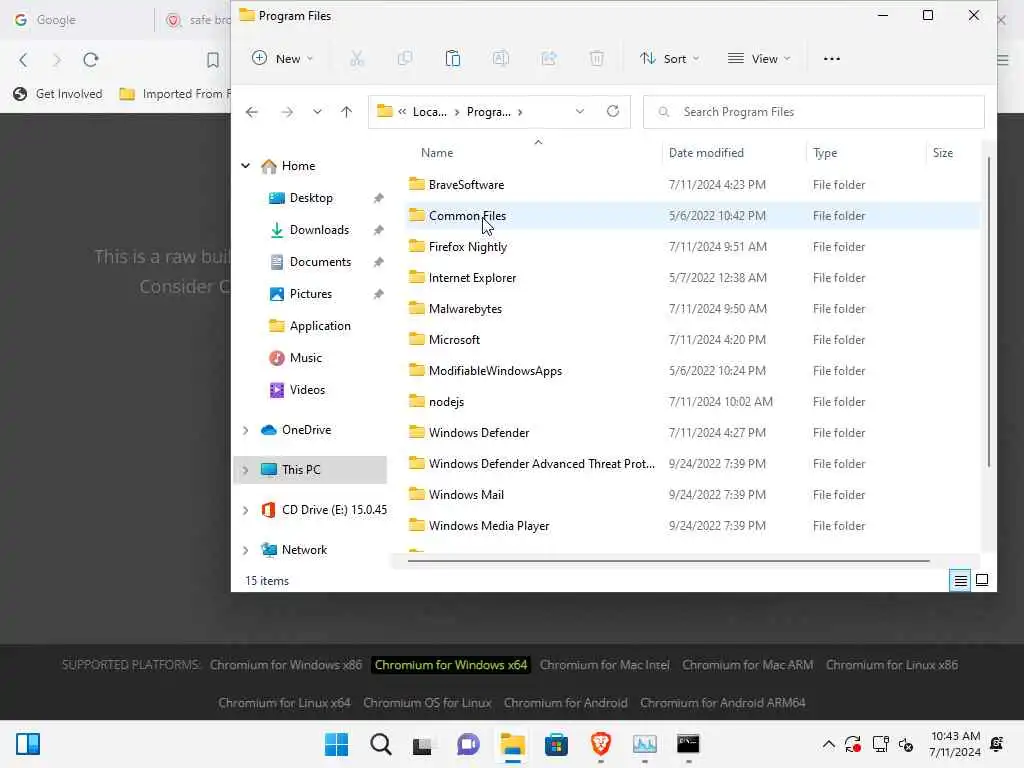Select Music in navigation pane
The width and height of the screenshot is (1024, 768).
[x=306, y=358]
